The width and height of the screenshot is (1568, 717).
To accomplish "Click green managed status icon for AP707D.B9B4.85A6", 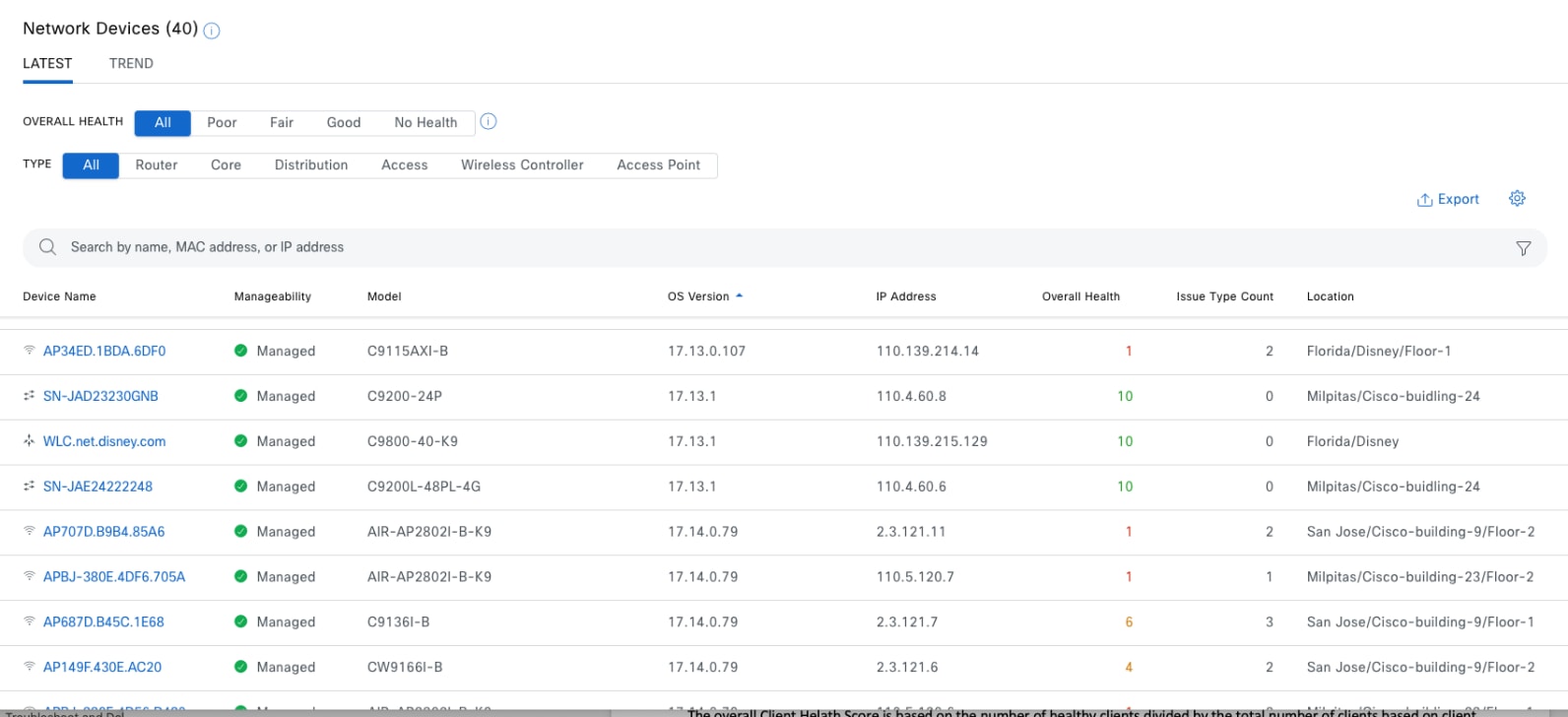I will pyautogui.click(x=240, y=532).
